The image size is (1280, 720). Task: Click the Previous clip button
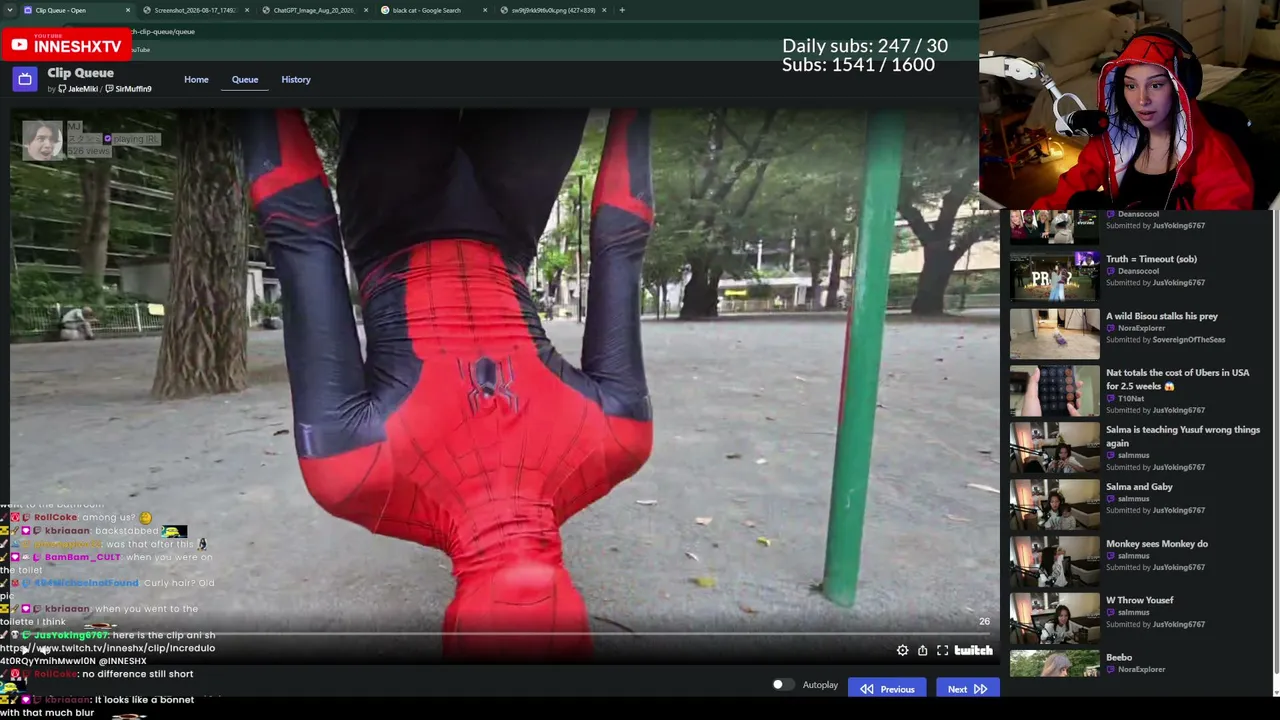point(886,689)
